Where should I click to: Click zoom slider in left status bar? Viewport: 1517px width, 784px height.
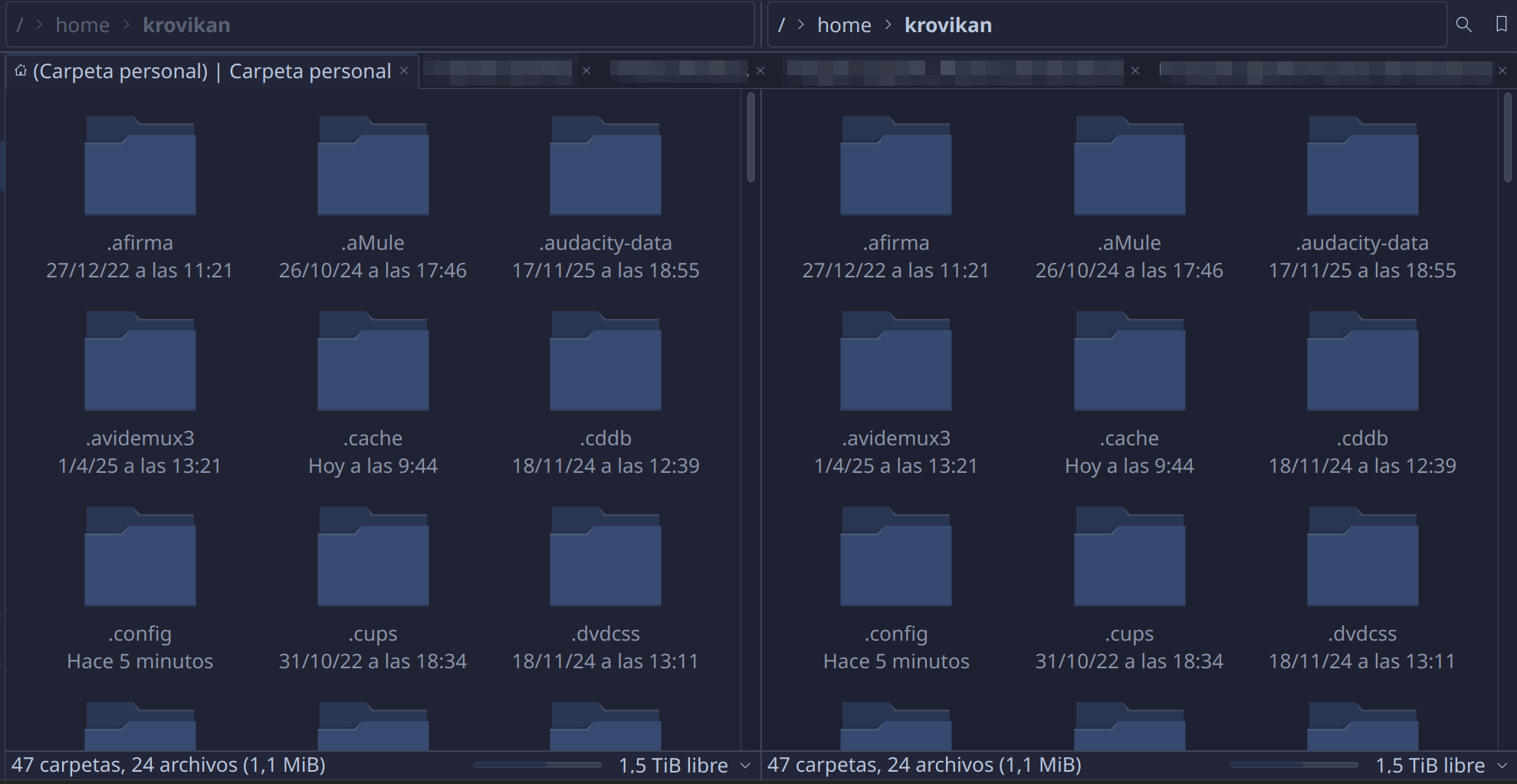537,765
